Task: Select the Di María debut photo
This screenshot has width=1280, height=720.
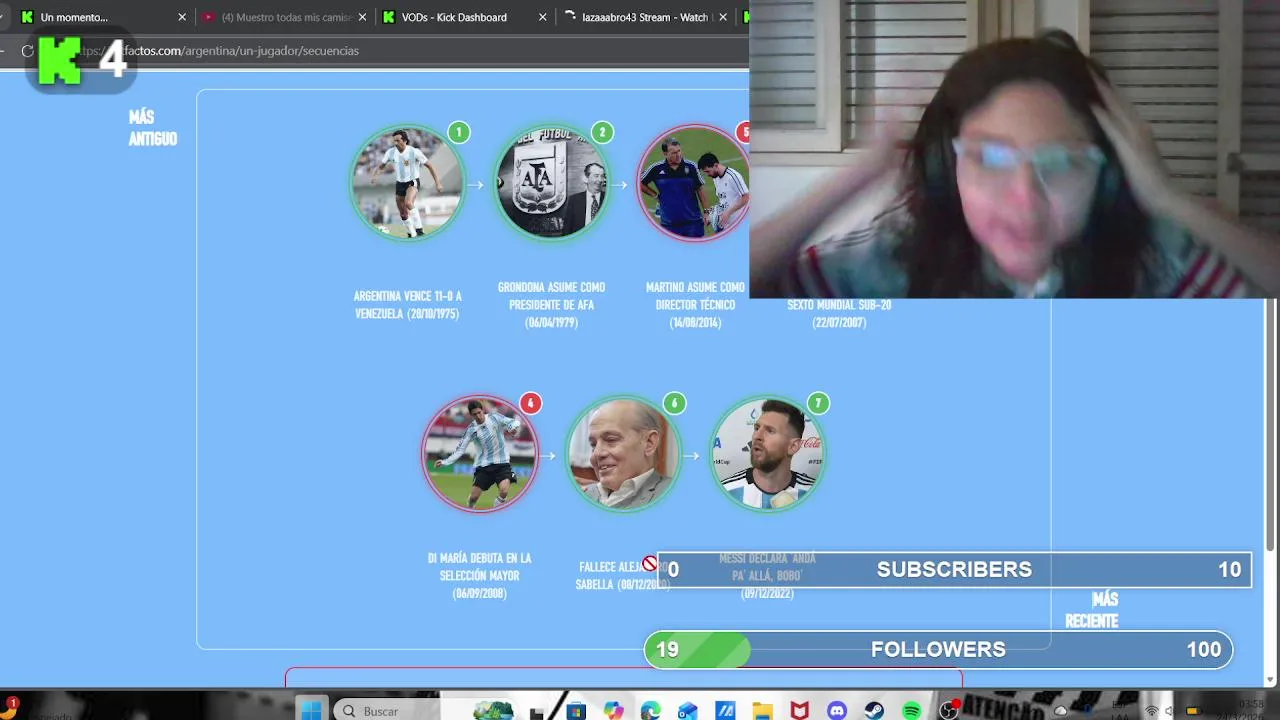Action: 479,454
